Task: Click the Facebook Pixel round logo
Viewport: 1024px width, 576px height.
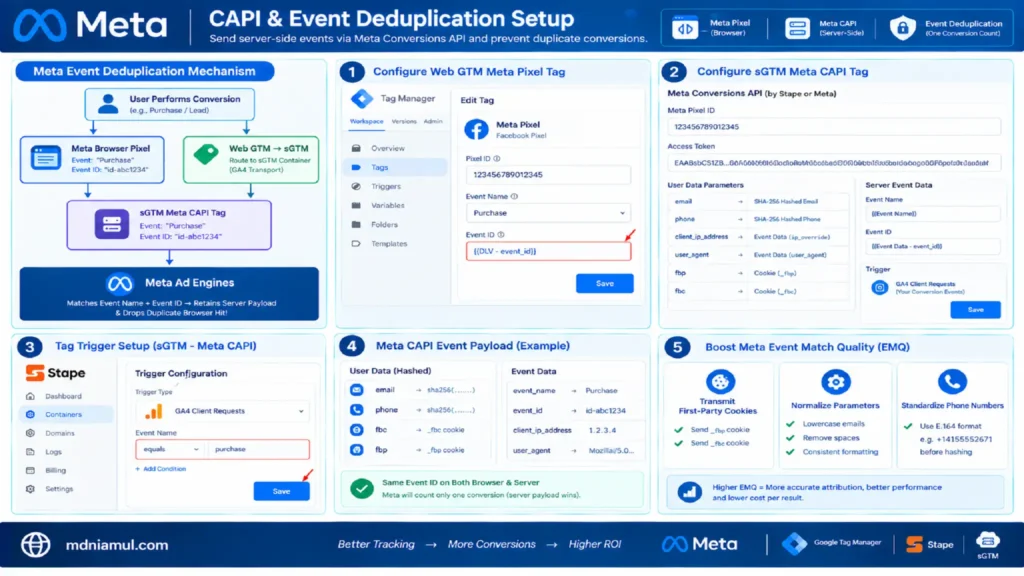Action: point(477,129)
